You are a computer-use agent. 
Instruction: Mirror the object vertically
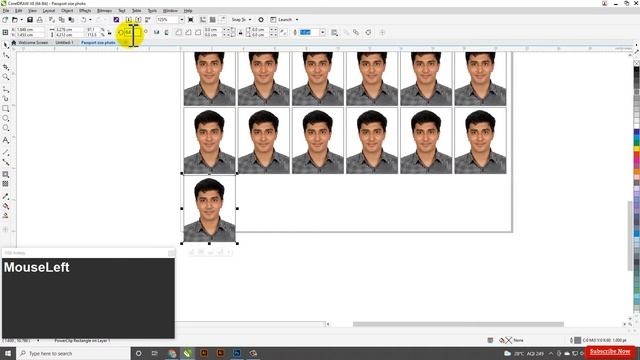point(166,32)
